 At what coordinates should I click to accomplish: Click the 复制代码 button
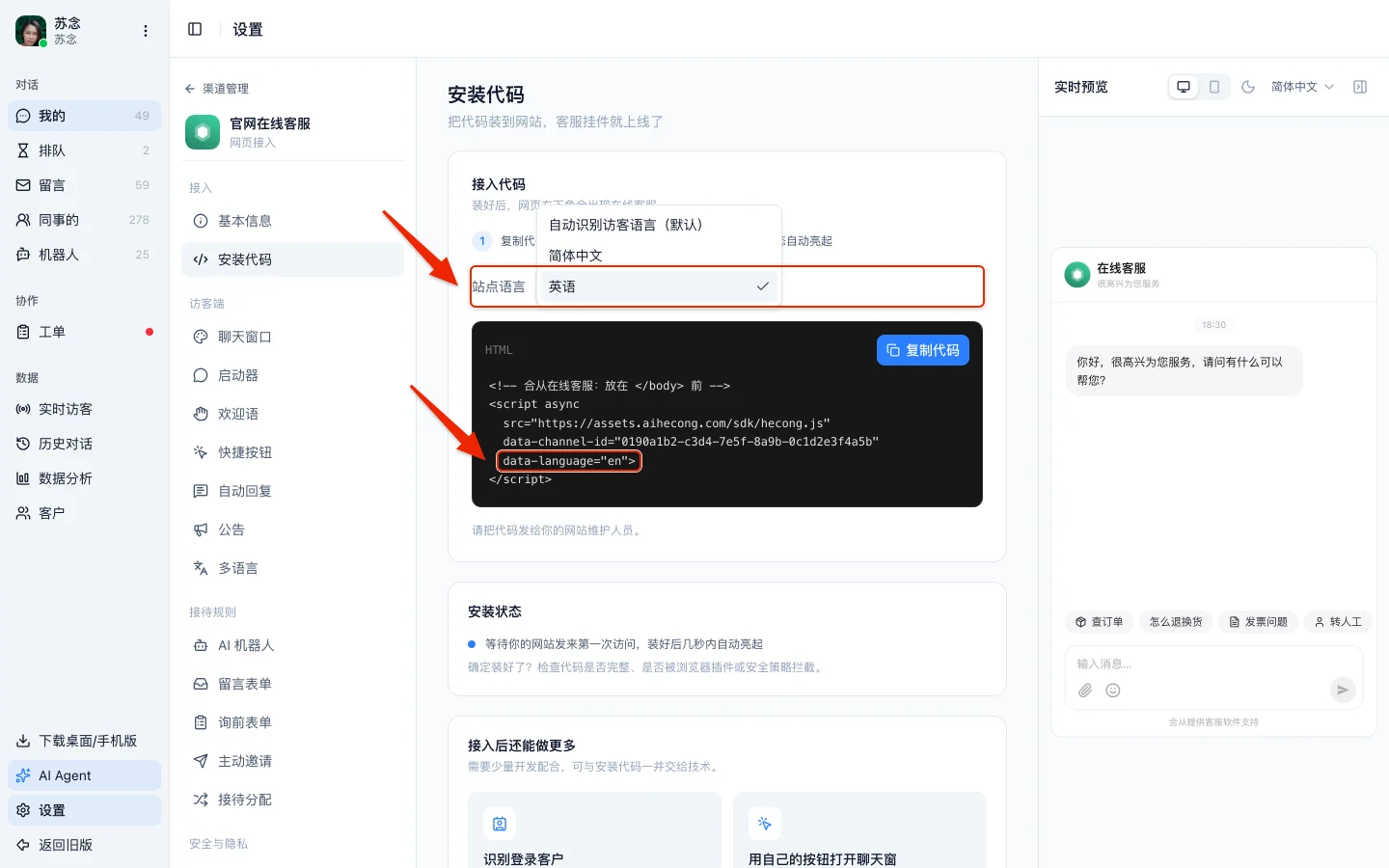(x=923, y=350)
